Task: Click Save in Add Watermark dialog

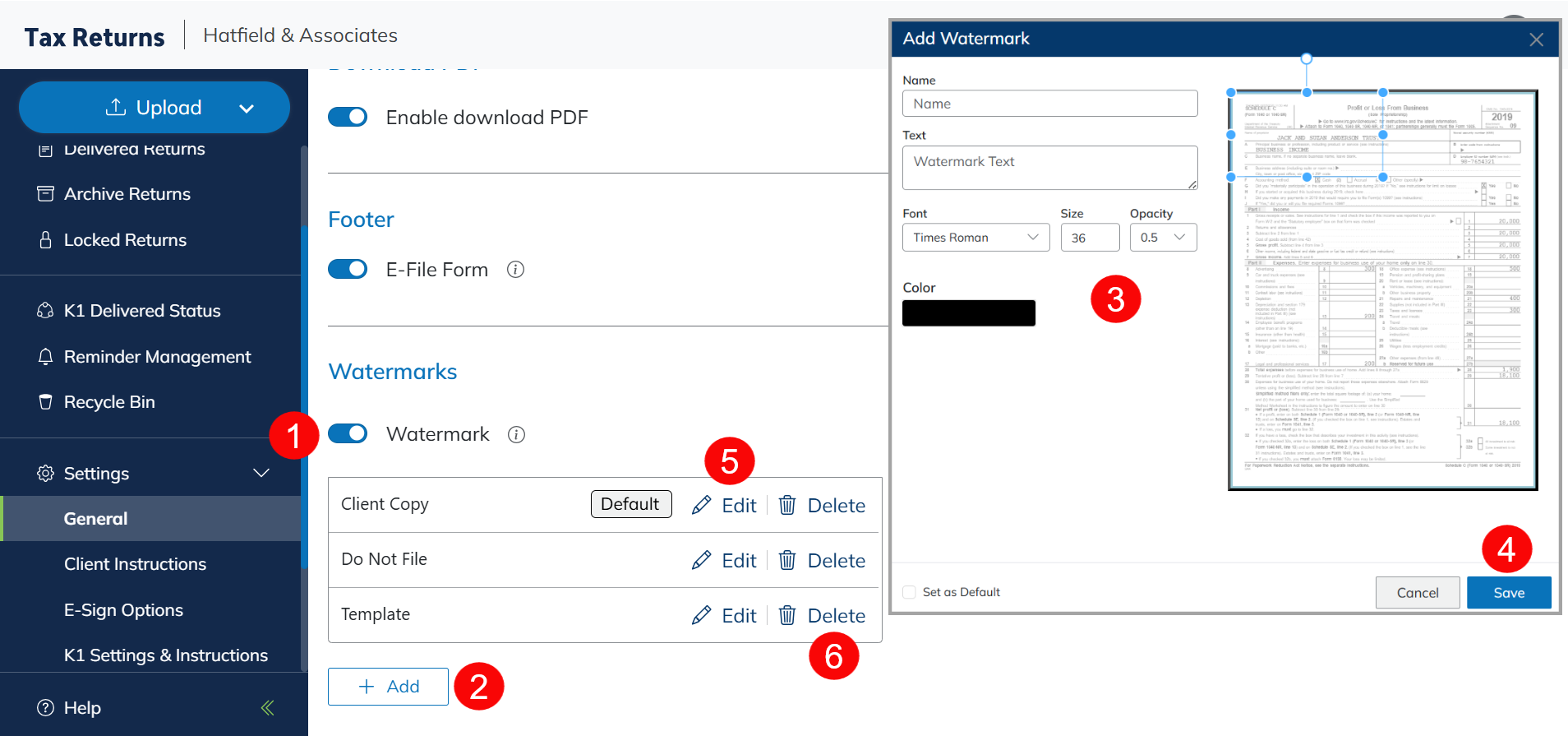Action: pyautogui.click(x=1508, y=593)
